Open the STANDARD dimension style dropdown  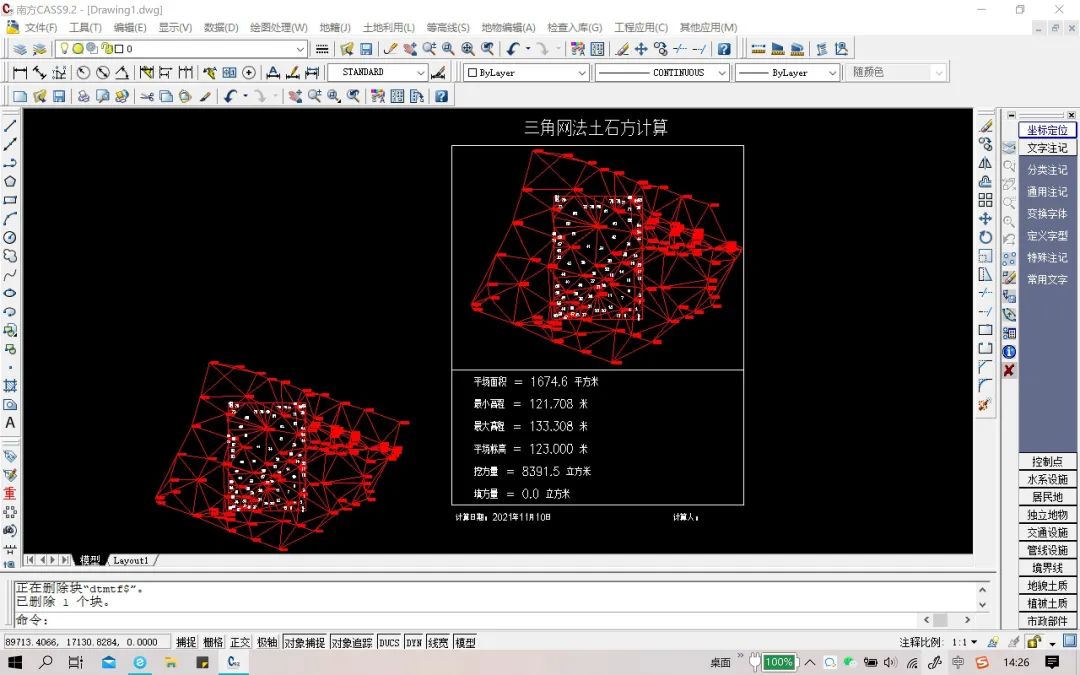[377, 72]
